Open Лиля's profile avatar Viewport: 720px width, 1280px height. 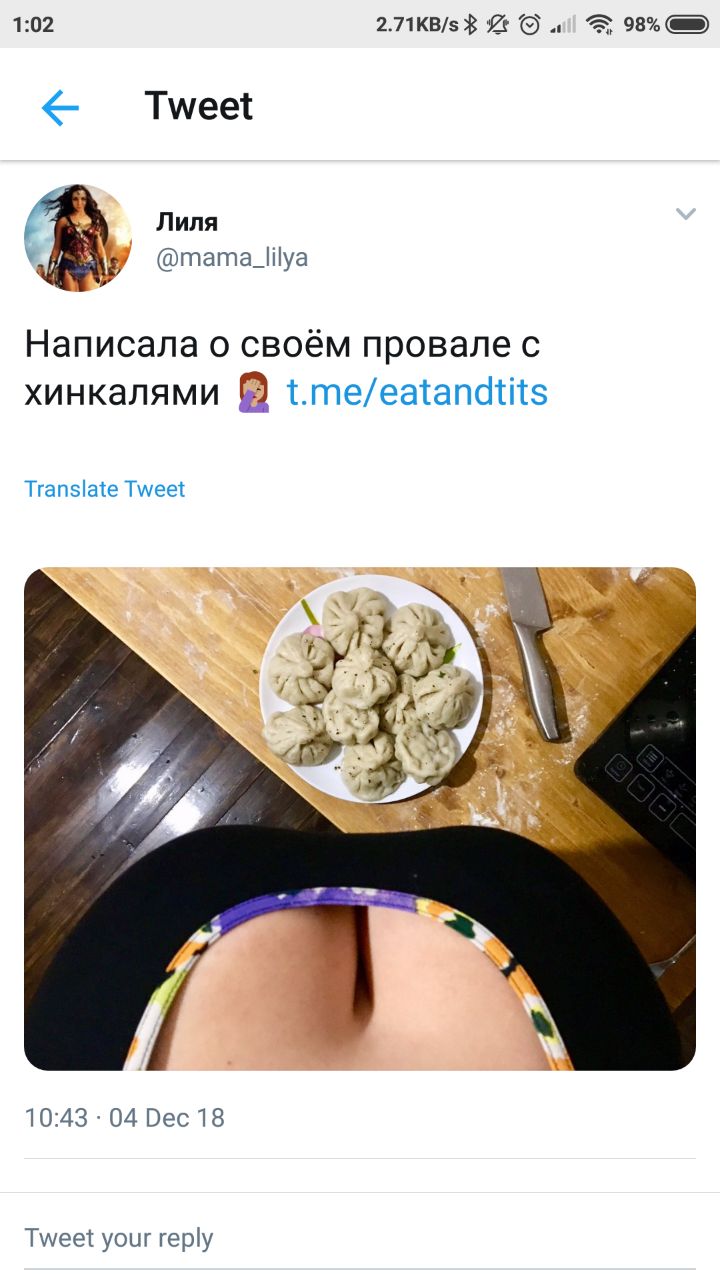click(78, 237)
